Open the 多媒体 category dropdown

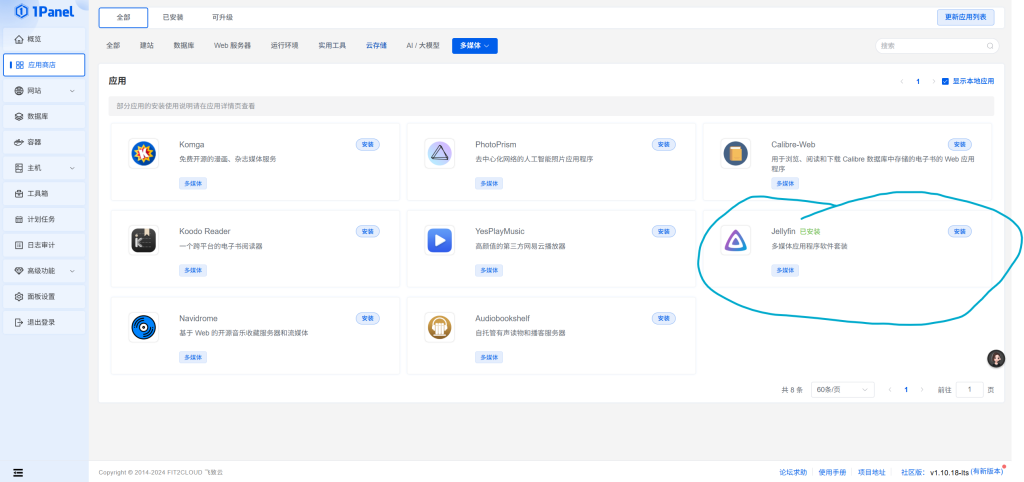(474, 46)
